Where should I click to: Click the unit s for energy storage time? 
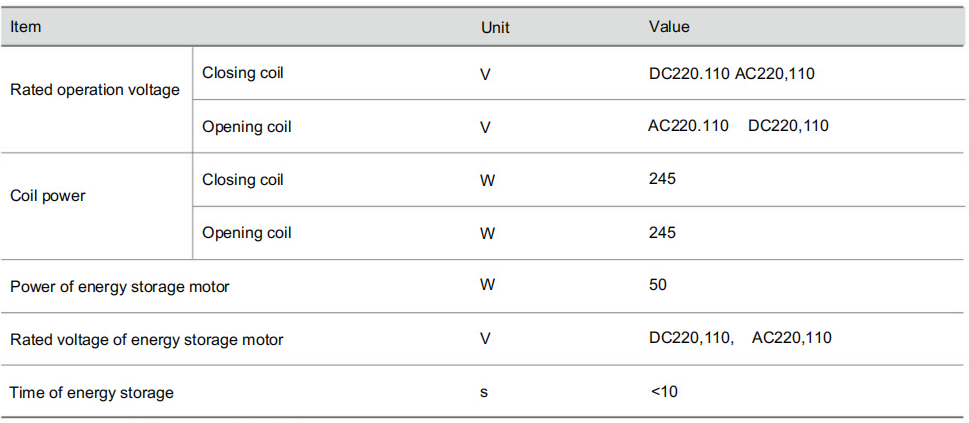point(484,393)
